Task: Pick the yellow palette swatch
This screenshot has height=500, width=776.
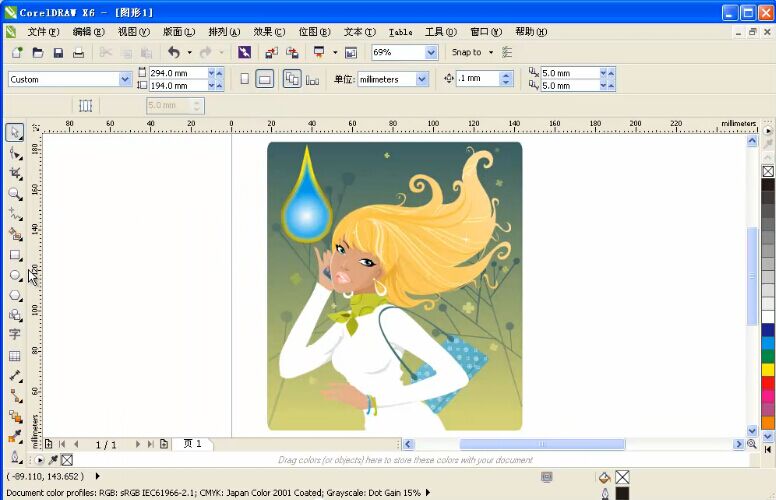Action: click(x=768, y=370)
